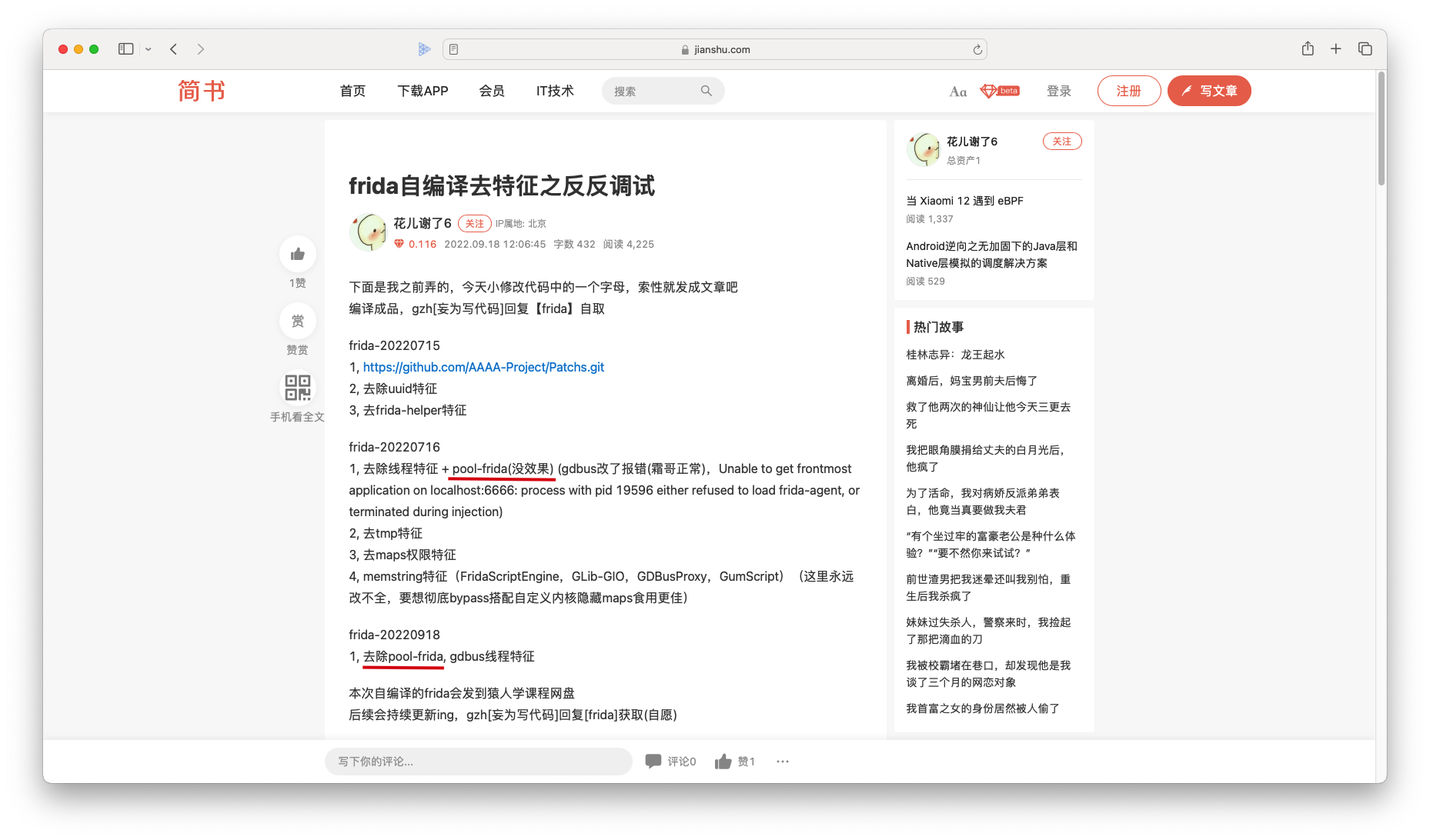
Task: Open story 我首富之女的身份居然被人偷了
Action: [983, 708]
